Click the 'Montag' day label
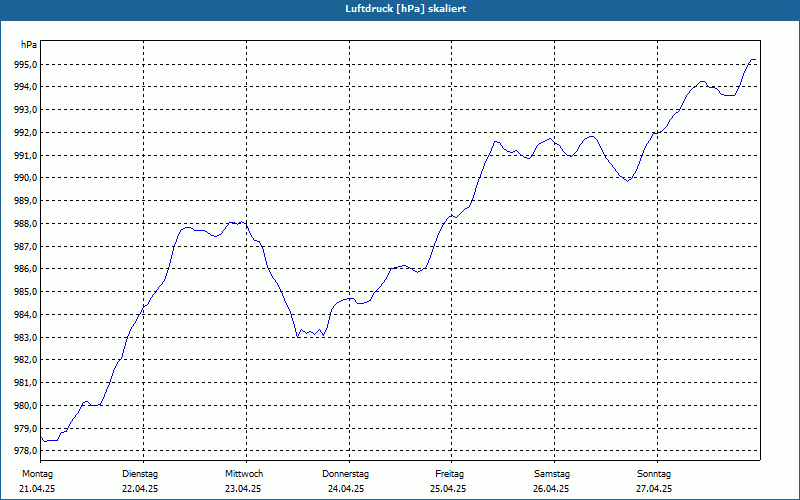The width and height of the screenshot is (800, 500). (x=37, y=474)
